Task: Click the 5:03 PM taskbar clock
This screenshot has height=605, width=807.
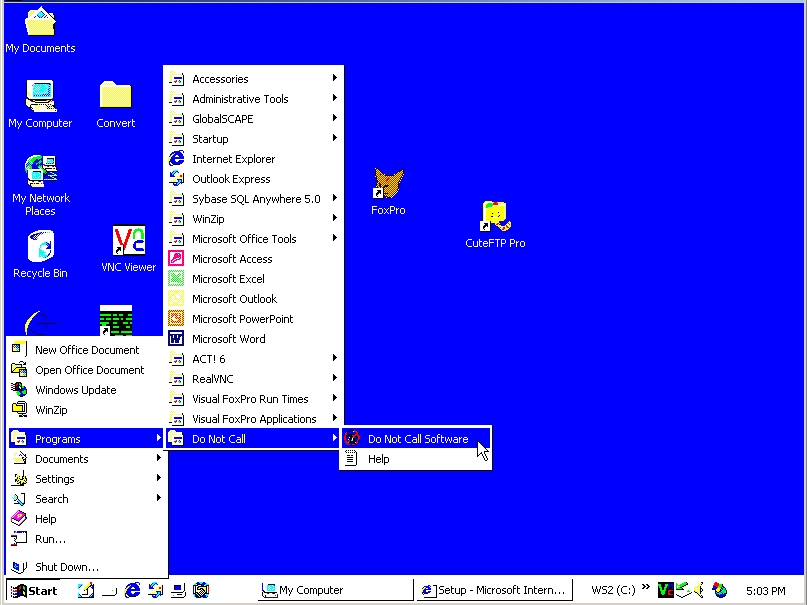Action: (765, 591)
